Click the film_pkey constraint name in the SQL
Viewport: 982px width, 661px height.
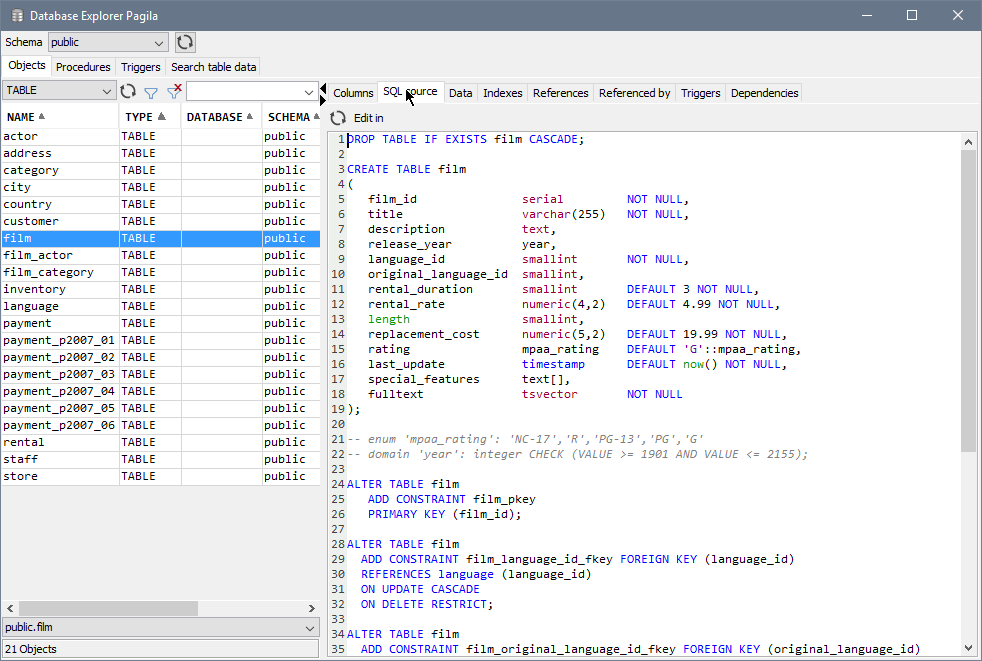click(x=504, y=499)
